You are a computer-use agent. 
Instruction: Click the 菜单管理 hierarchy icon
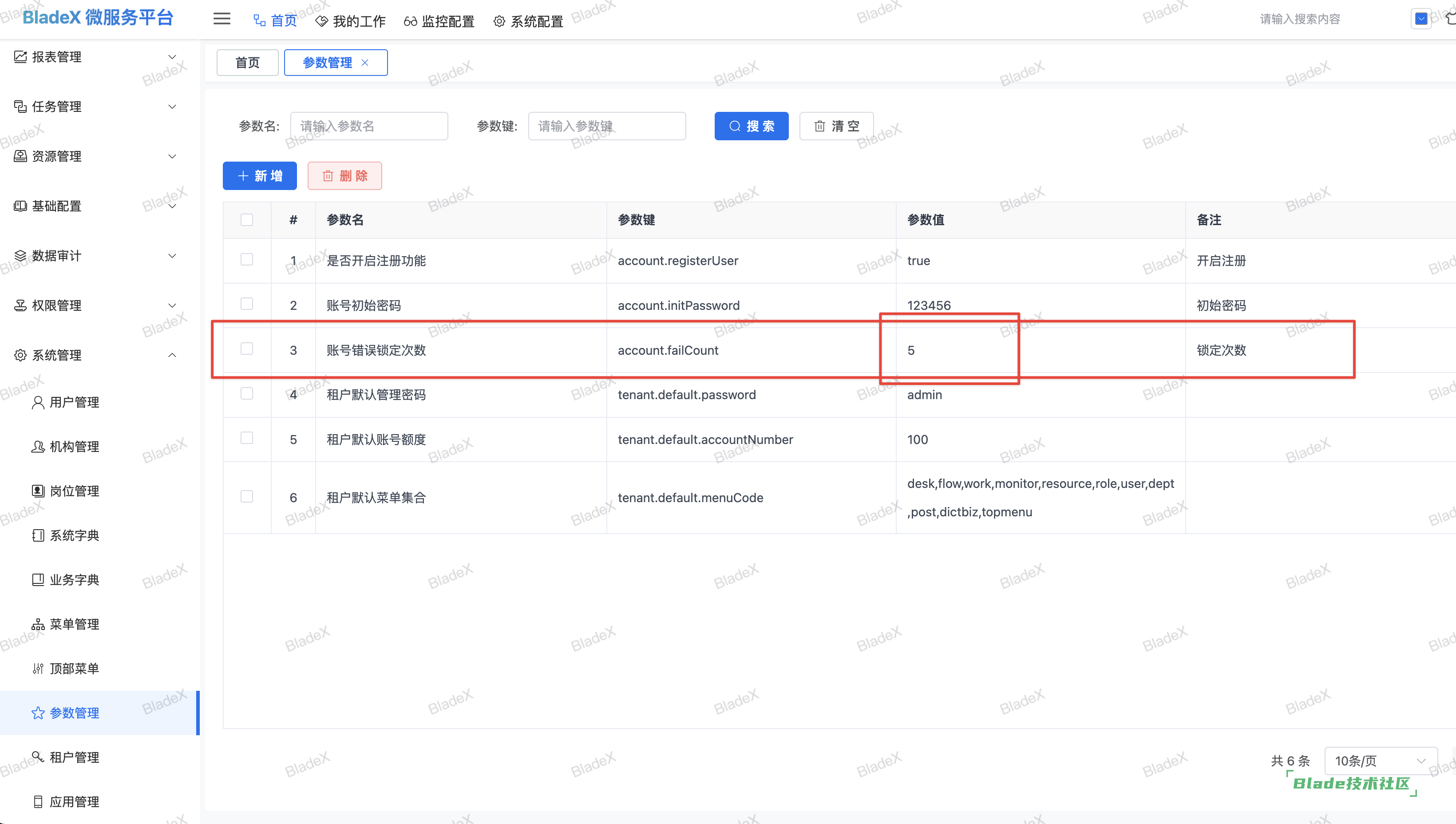coord(38,624)
